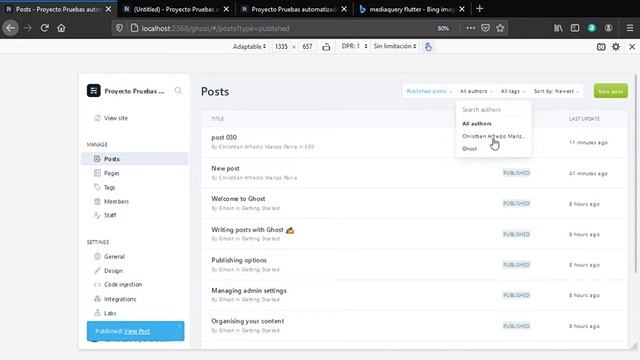
Task: Open Organising your content post
Action: [247, 321]
